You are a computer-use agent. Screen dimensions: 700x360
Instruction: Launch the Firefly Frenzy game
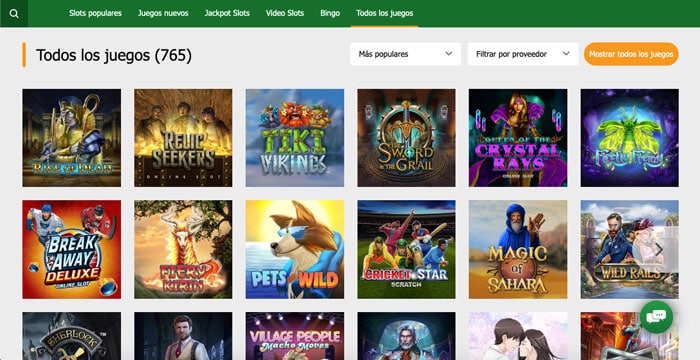pyautogui.click(x=629, y=138)
